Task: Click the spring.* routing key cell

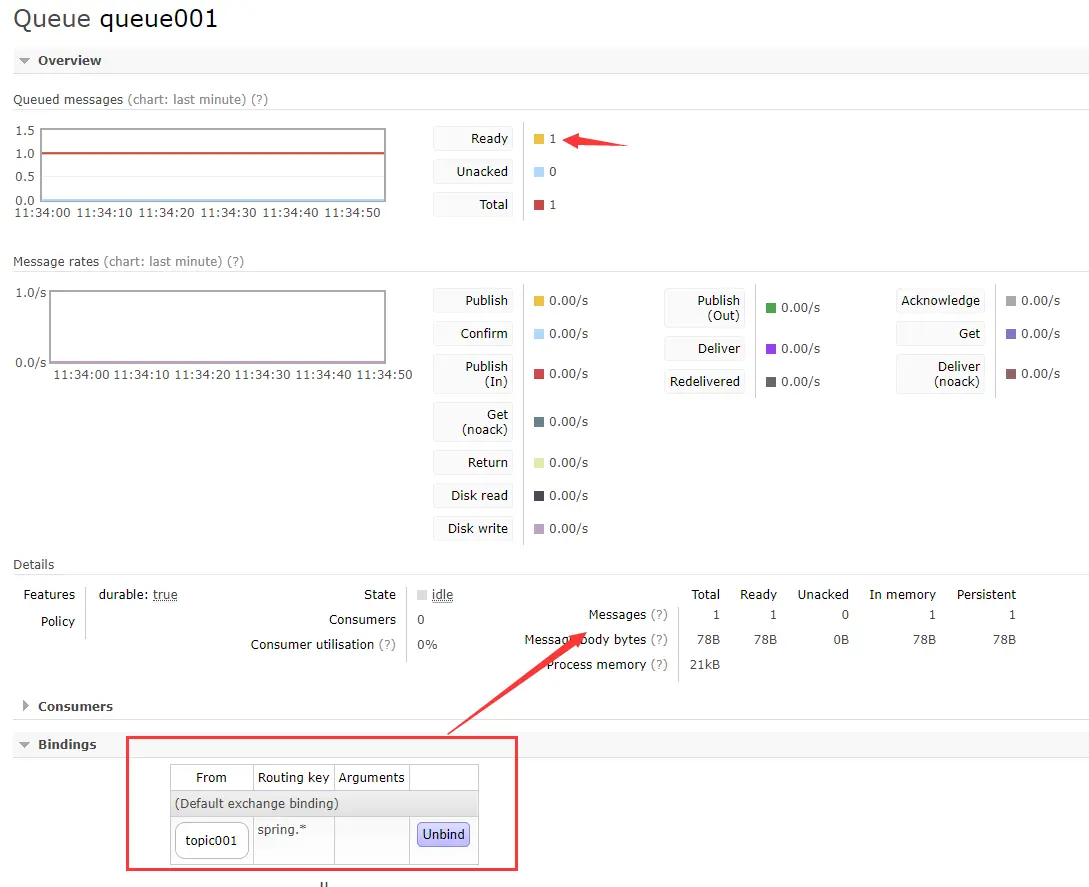Action: pyautogui.click(x=294, y=840)
